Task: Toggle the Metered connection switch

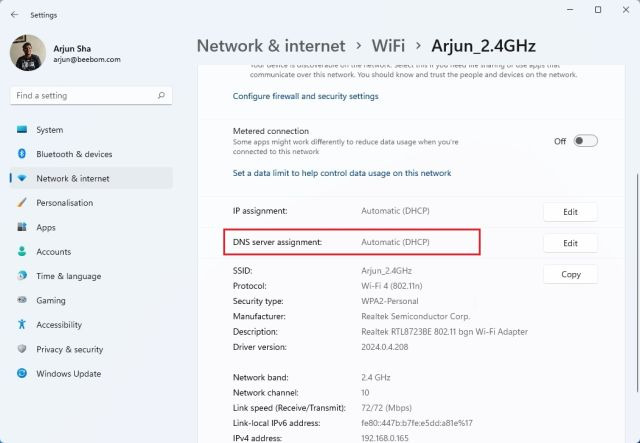Action: (x=585, y=141)
